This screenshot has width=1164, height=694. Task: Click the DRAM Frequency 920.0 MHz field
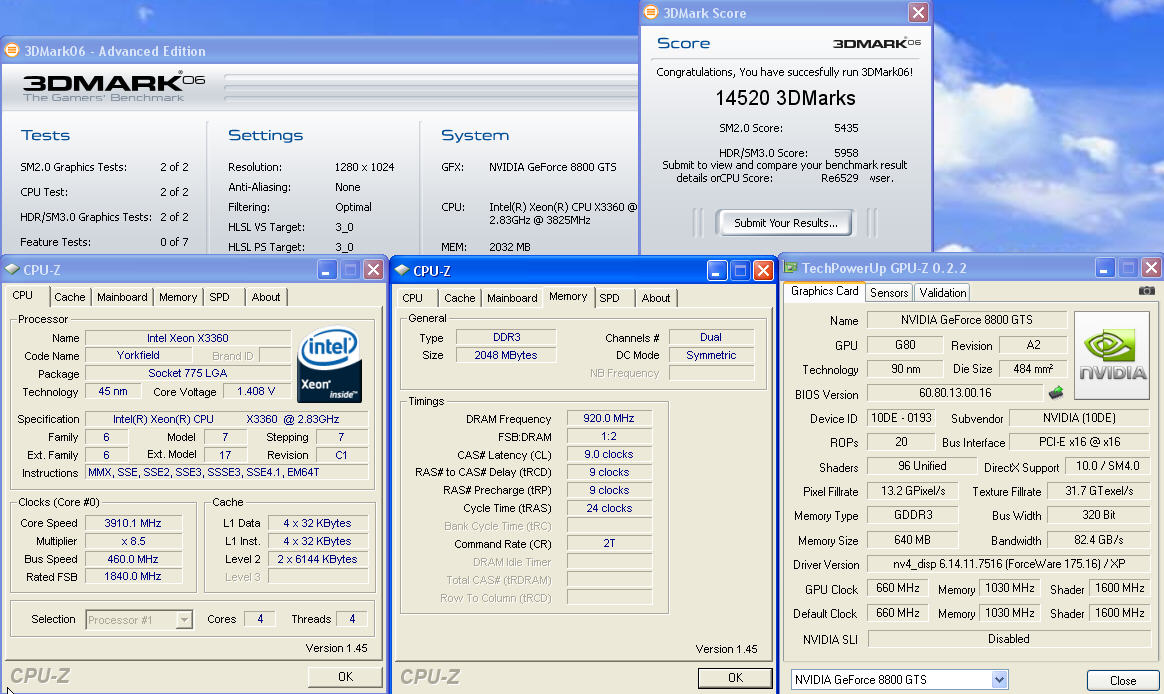click(x=609, y=419)
